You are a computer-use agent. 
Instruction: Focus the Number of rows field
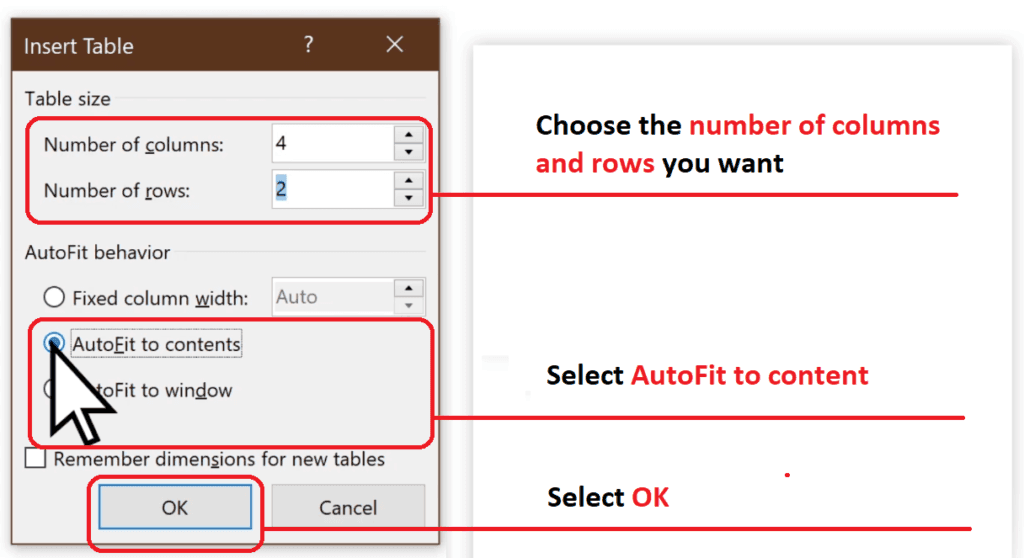333,189
